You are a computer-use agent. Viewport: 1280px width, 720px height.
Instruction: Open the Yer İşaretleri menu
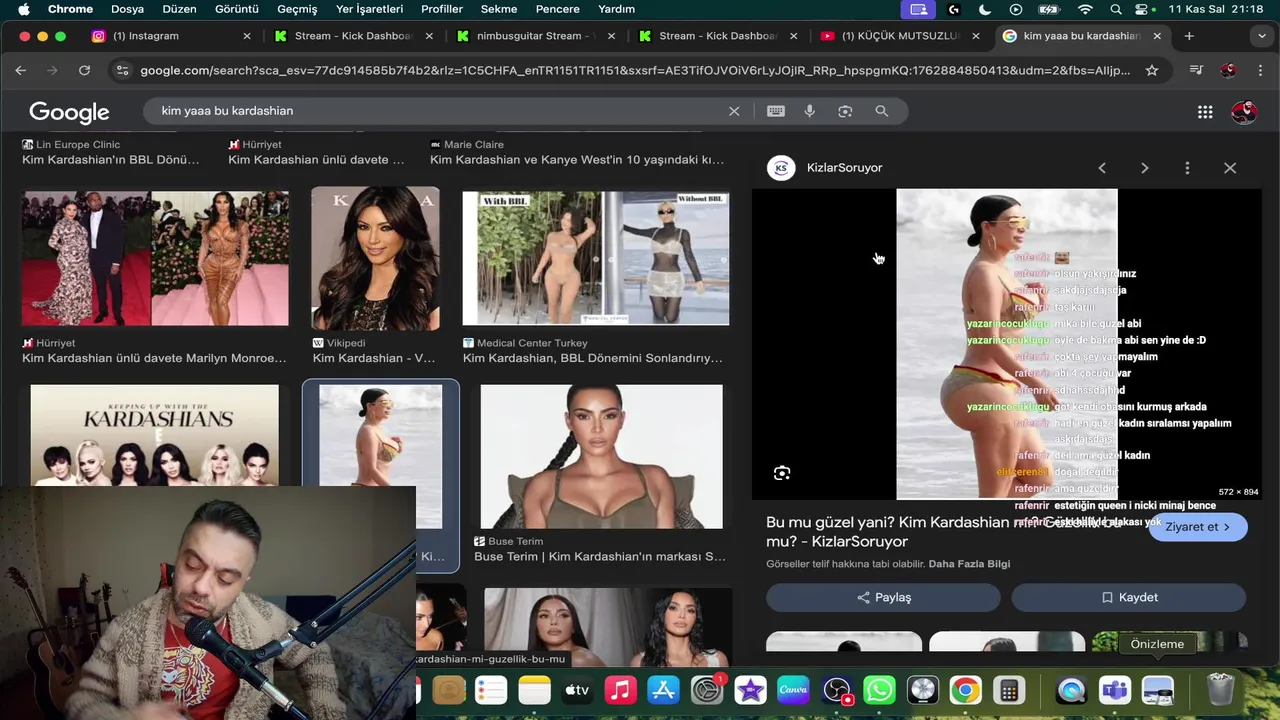[369, 9]
